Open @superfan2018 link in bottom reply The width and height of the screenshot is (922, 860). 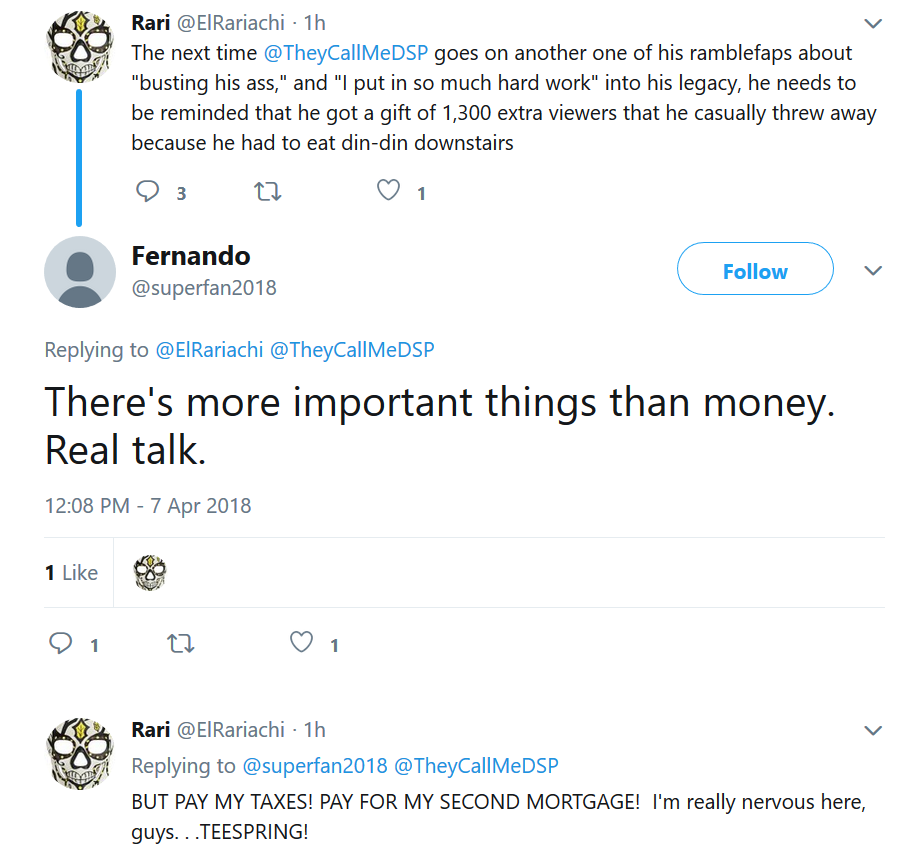click(315, 765)
